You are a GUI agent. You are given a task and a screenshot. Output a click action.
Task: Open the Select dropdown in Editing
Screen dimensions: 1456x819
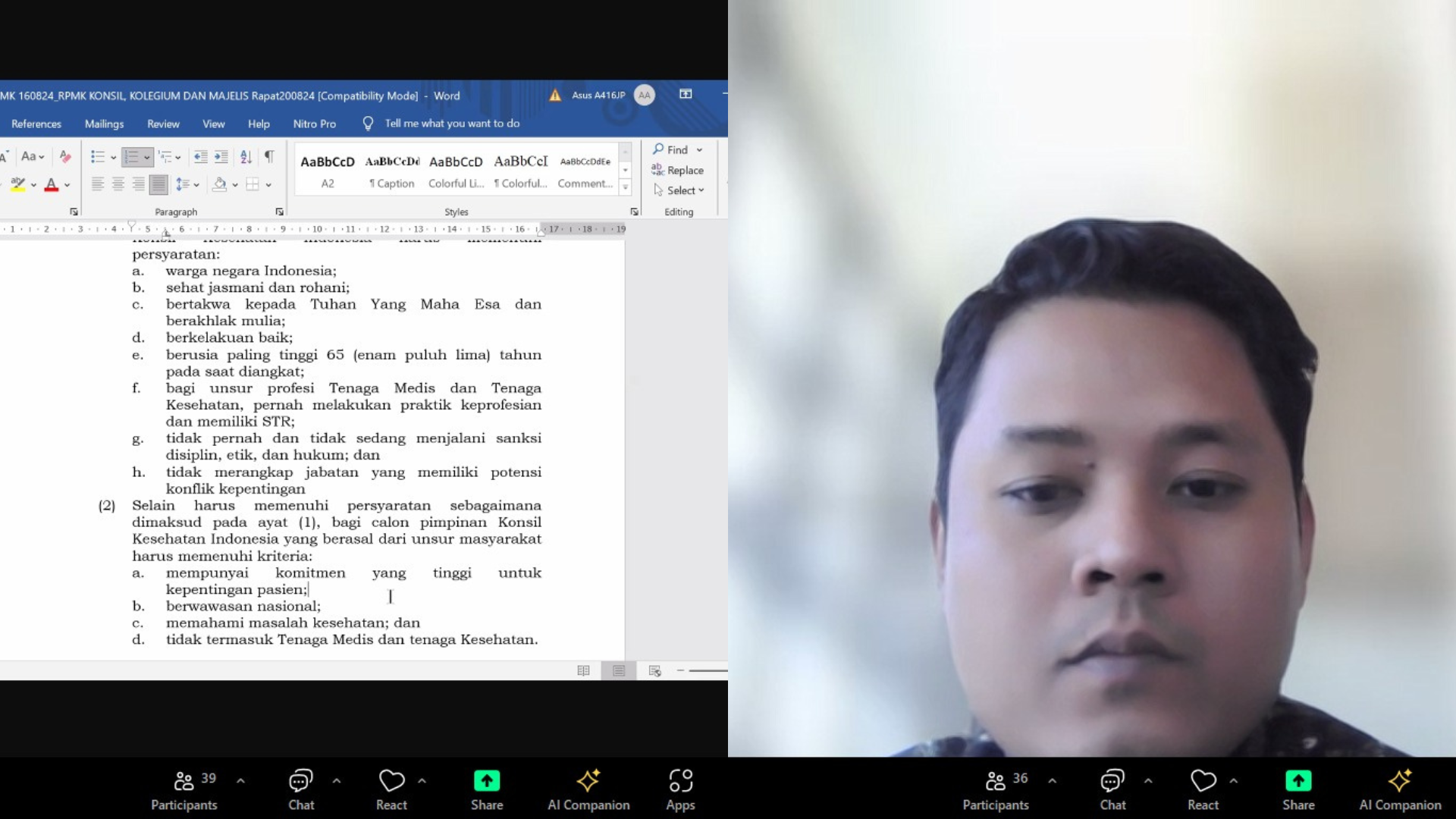[679, 190]
